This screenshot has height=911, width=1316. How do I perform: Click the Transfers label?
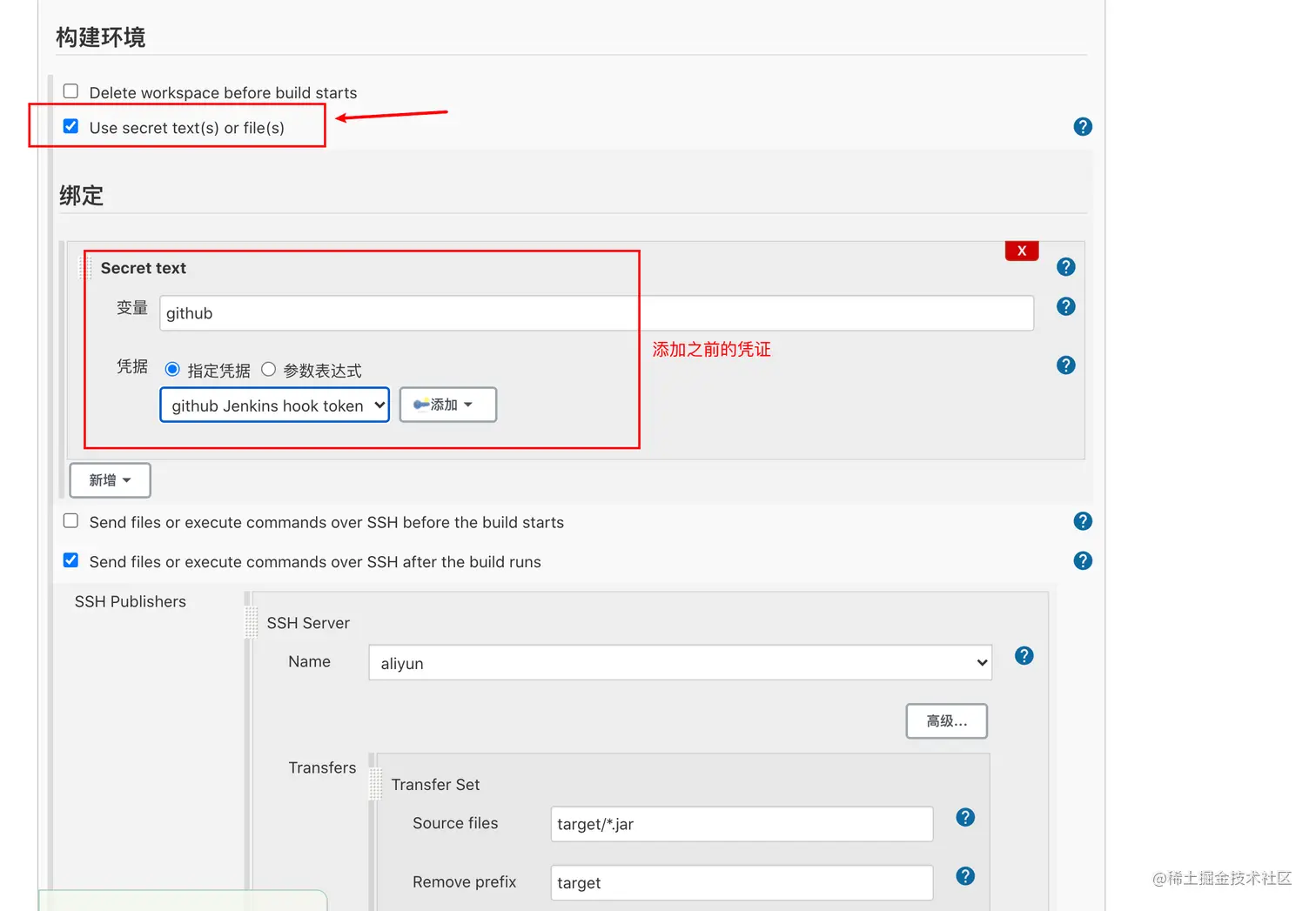[x=322, y=767]
